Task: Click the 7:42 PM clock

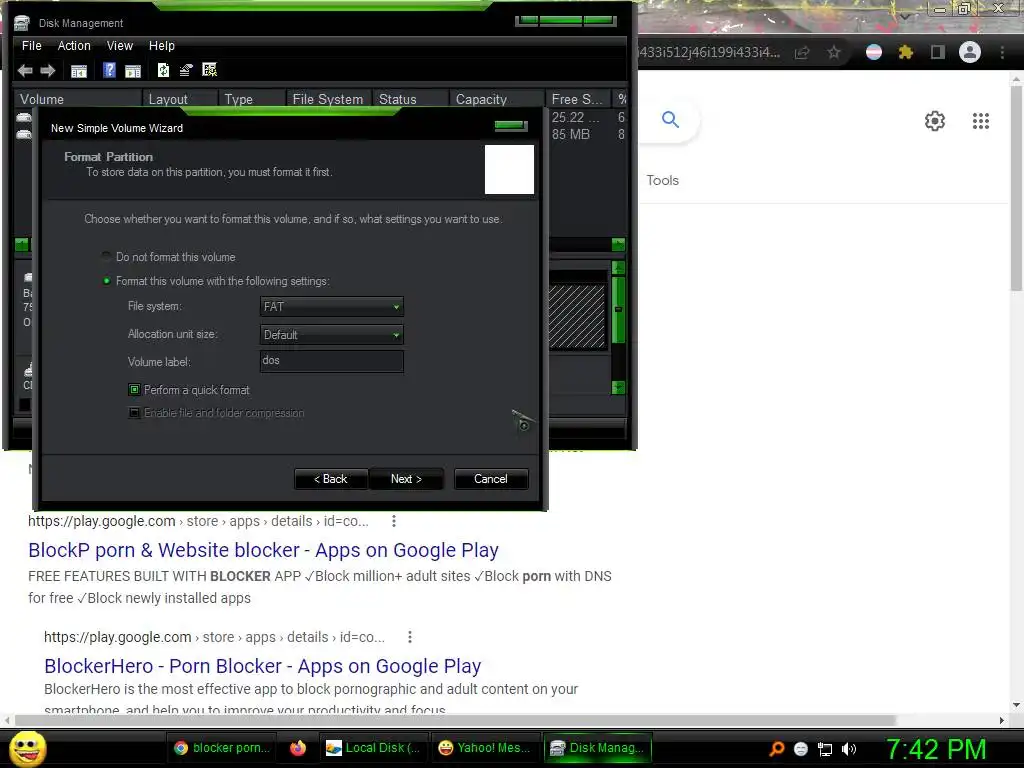Action: coord(936,749)
